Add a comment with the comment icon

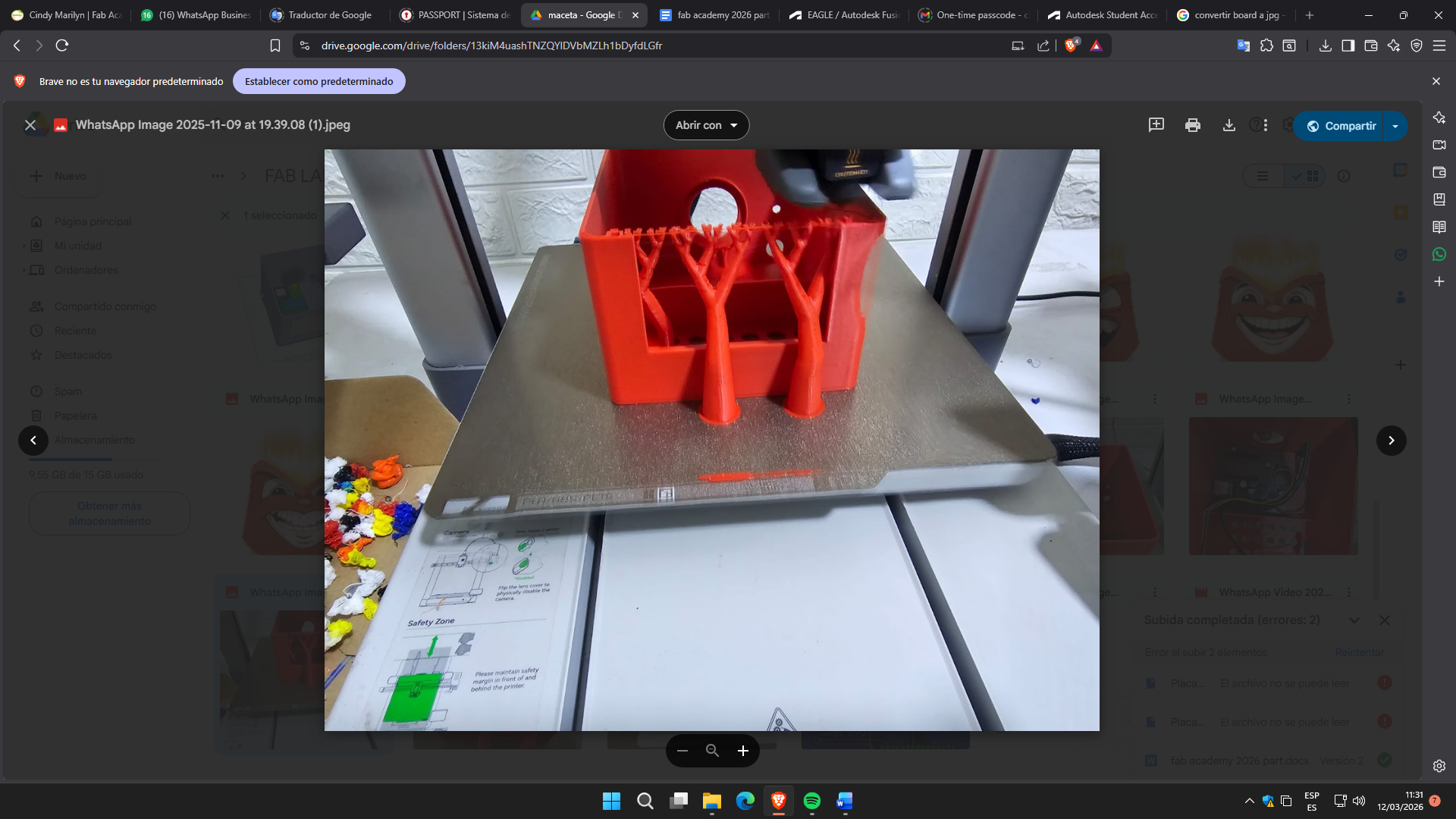click(x=1156, y=125)
